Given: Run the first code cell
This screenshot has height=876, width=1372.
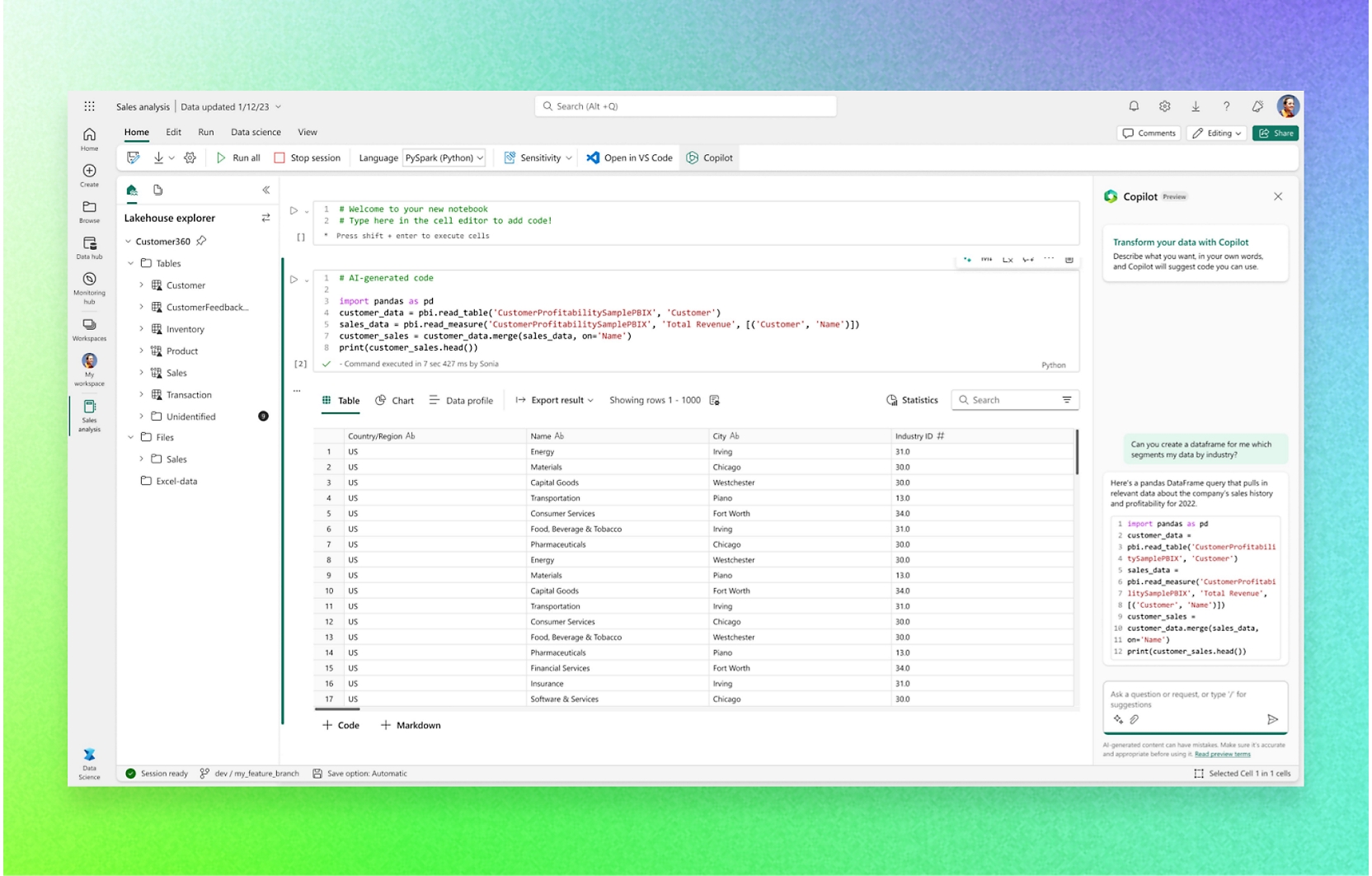Looking at the screenshot, I should pos(294,210).
